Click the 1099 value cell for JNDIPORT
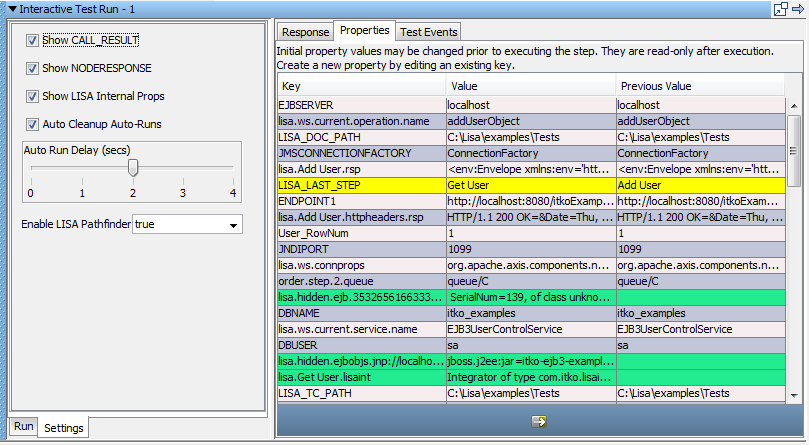This screenshot has height=445, width=809. point(531,249)
